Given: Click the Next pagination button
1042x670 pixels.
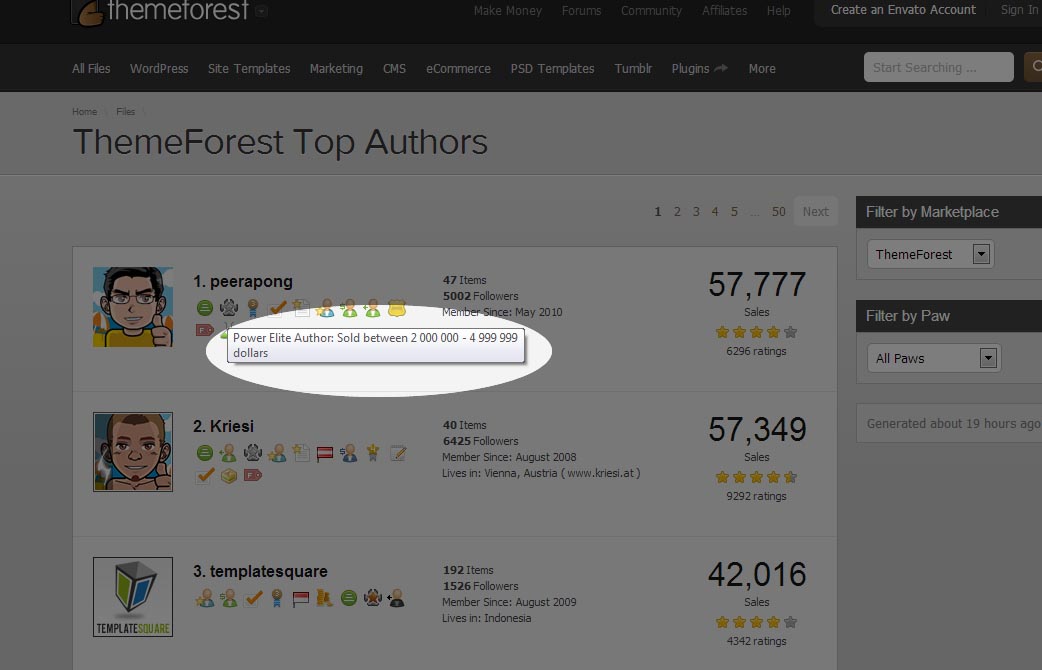Looking at the screenshot, I should (x=815, y=211).
